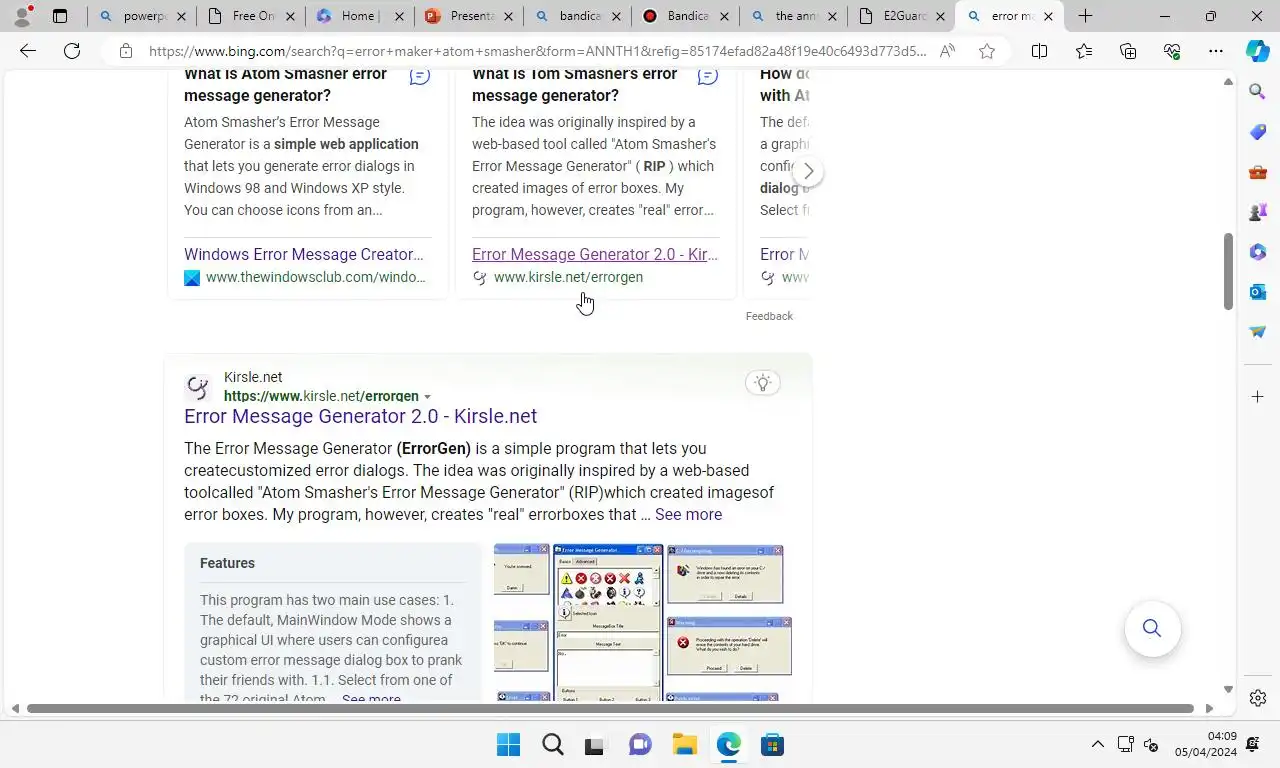Image resolution: width=1280 pixels, height=768 pixels.
Task: Open the Error Message Generator screenshot thumbnail
Action: point(607,622)
